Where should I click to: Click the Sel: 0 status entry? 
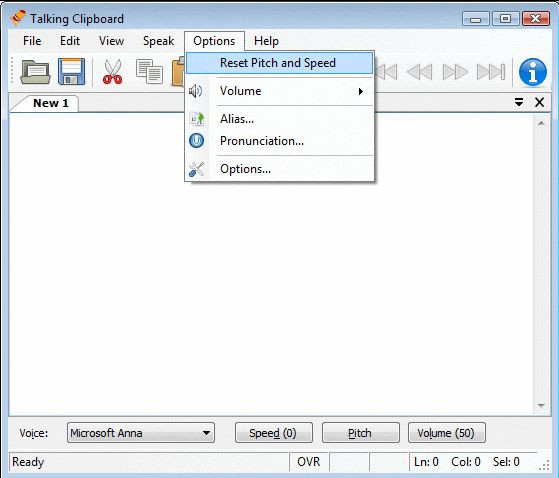[x=506, y=462]
